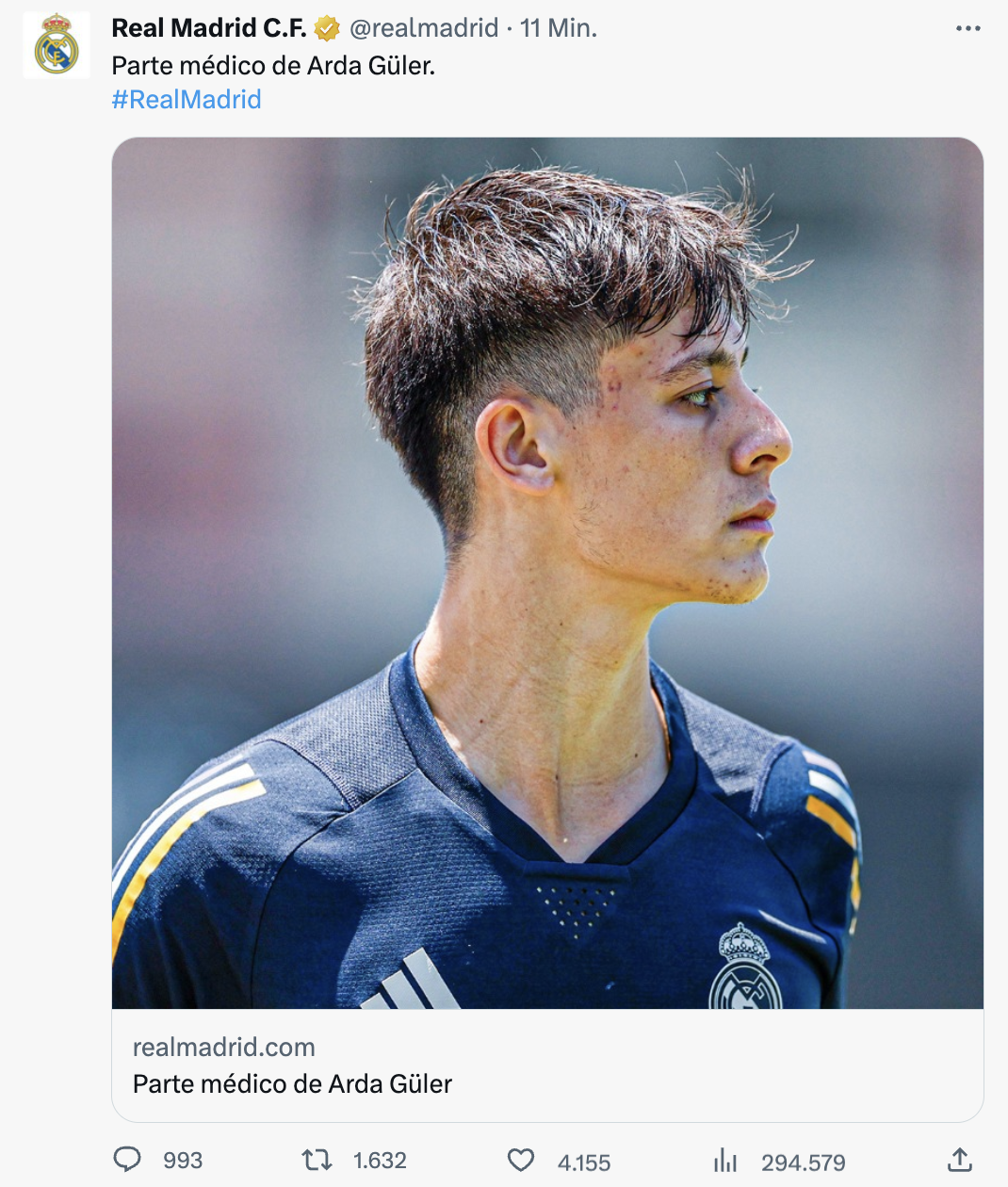Click the 4.155 likes count

(x=584, y=1163)
